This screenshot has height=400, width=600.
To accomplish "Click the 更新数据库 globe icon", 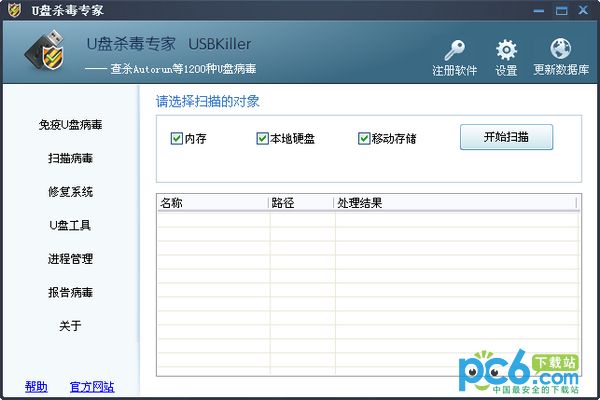I will 561,49.
